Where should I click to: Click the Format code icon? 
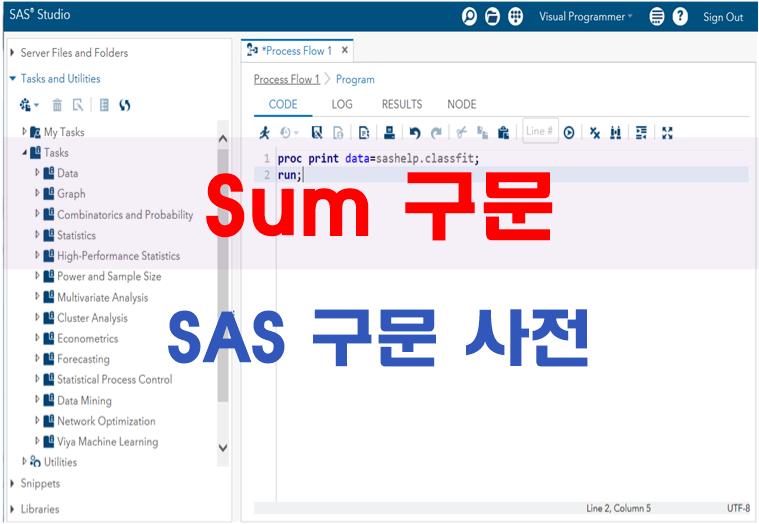click(x=641, y=132)
